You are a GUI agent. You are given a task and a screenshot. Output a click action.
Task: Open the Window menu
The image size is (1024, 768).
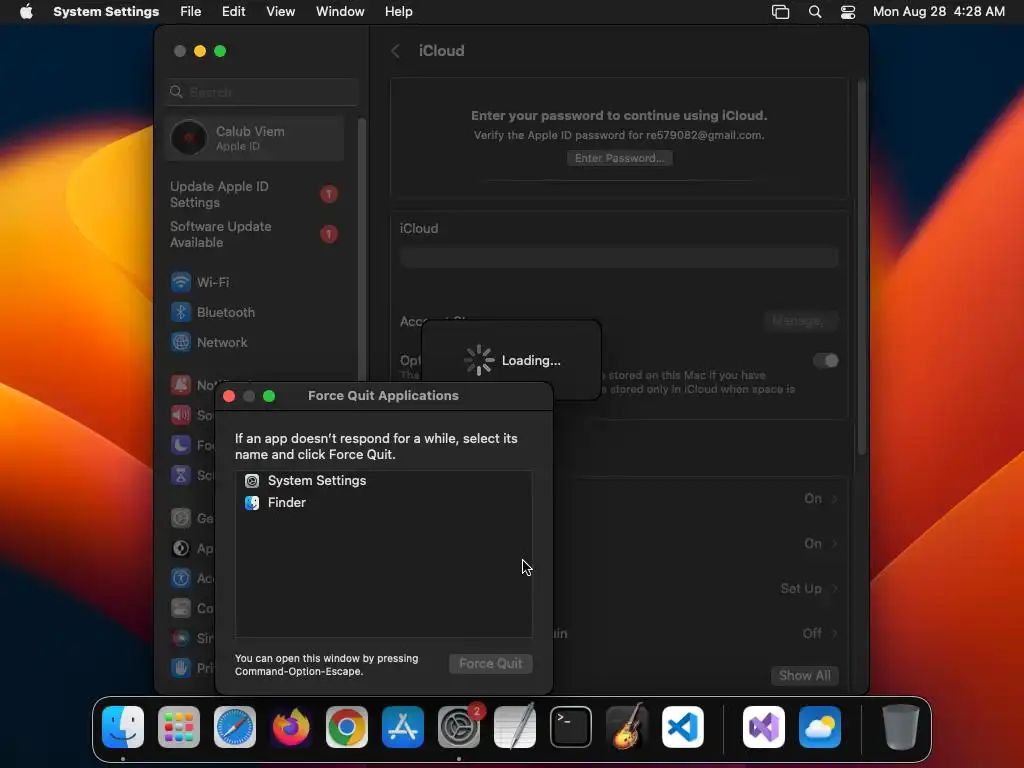coord(340,12)
